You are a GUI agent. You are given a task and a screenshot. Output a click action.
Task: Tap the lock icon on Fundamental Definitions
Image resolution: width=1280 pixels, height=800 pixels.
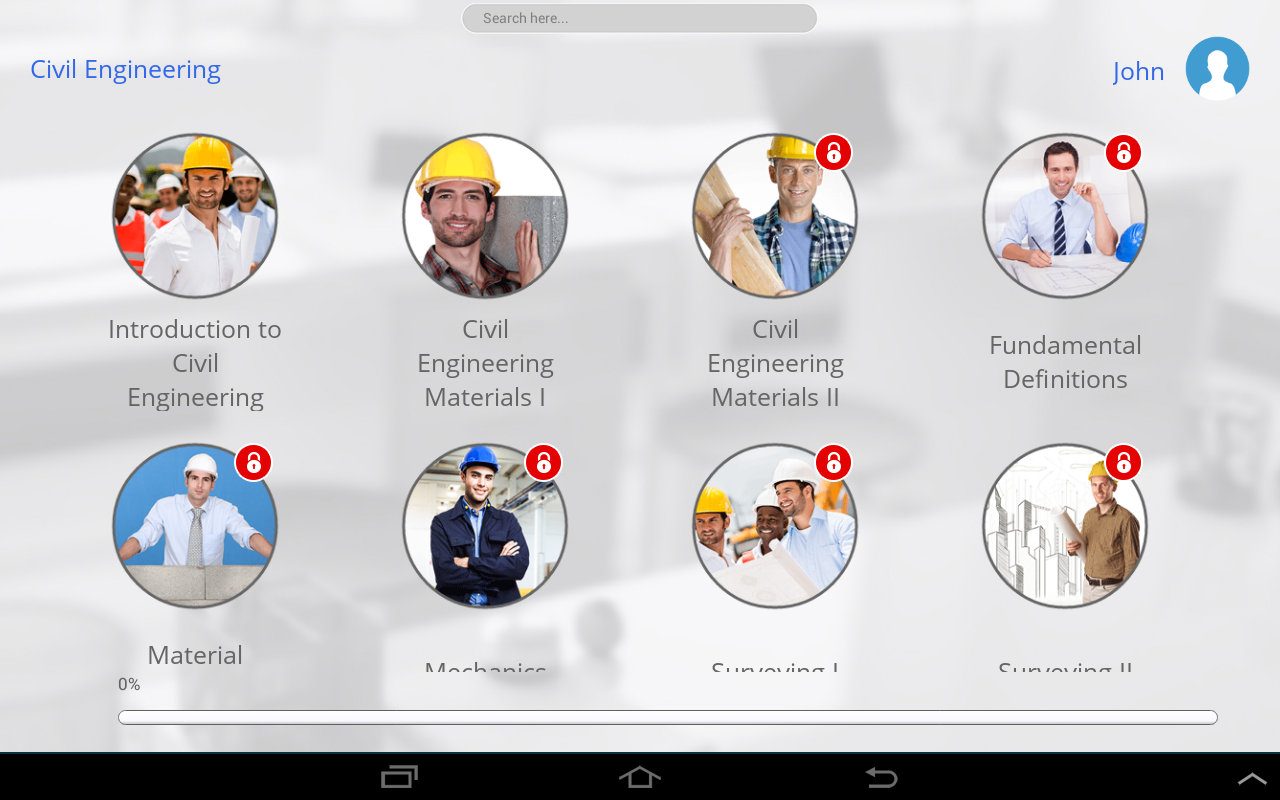(1122, 152)
